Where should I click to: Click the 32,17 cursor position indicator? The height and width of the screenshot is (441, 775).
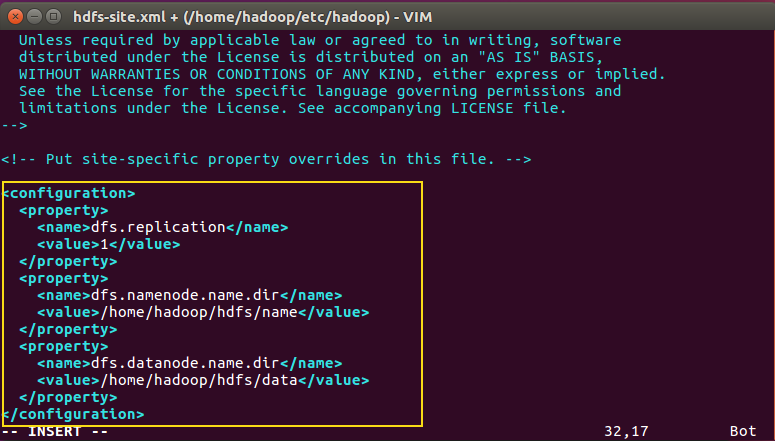pos(626,431)
